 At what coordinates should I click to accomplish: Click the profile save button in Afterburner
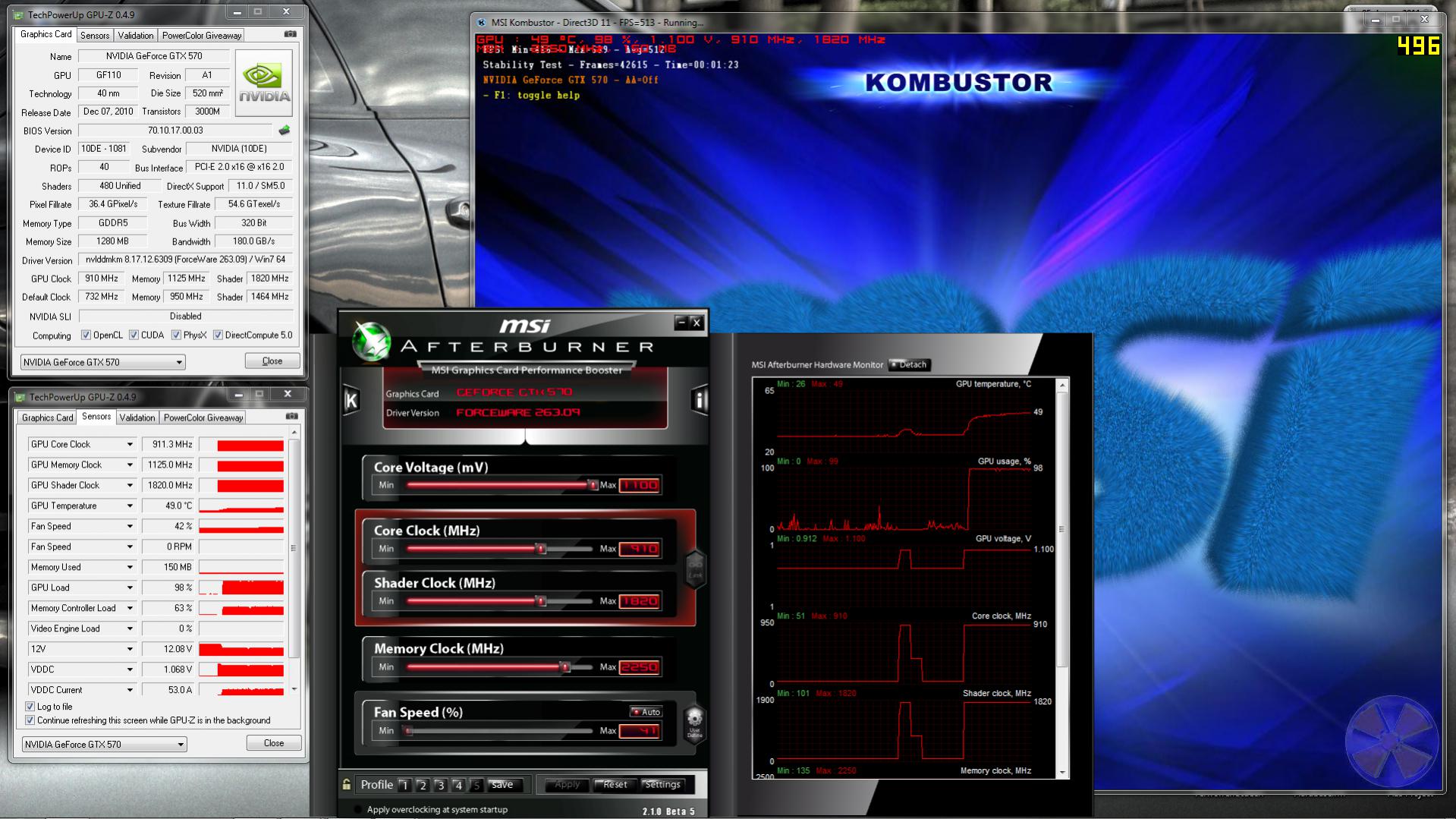pos(502,785)
